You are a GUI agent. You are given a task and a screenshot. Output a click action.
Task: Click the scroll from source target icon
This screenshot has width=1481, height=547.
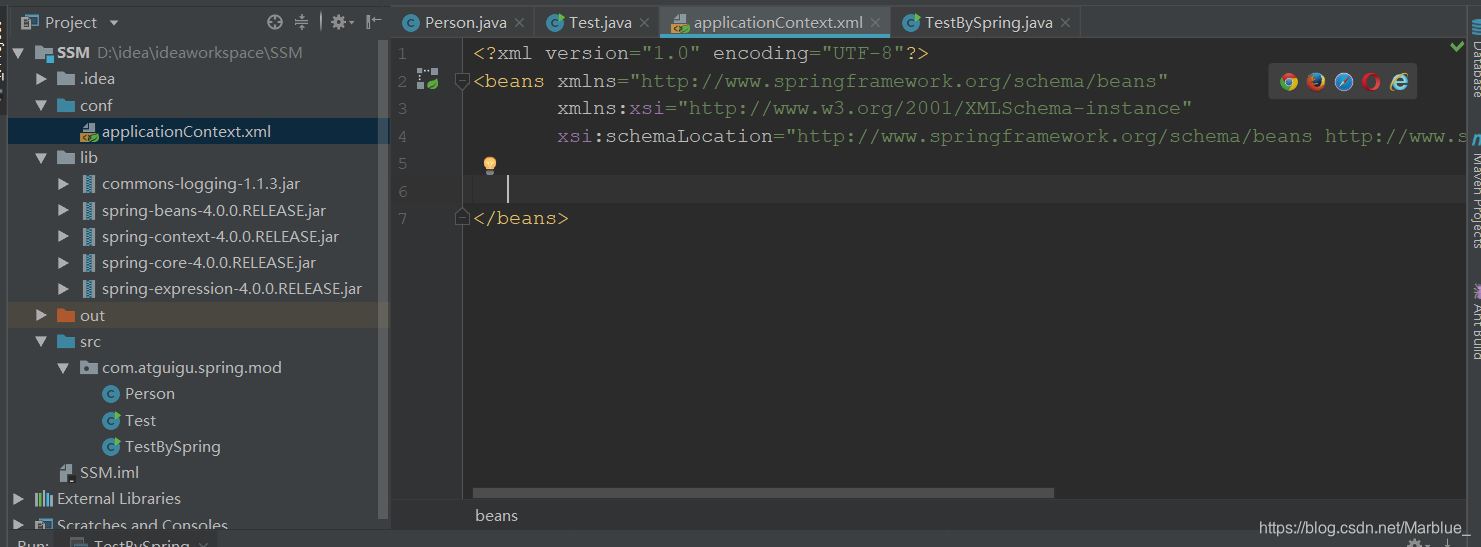tap(275, 22)
